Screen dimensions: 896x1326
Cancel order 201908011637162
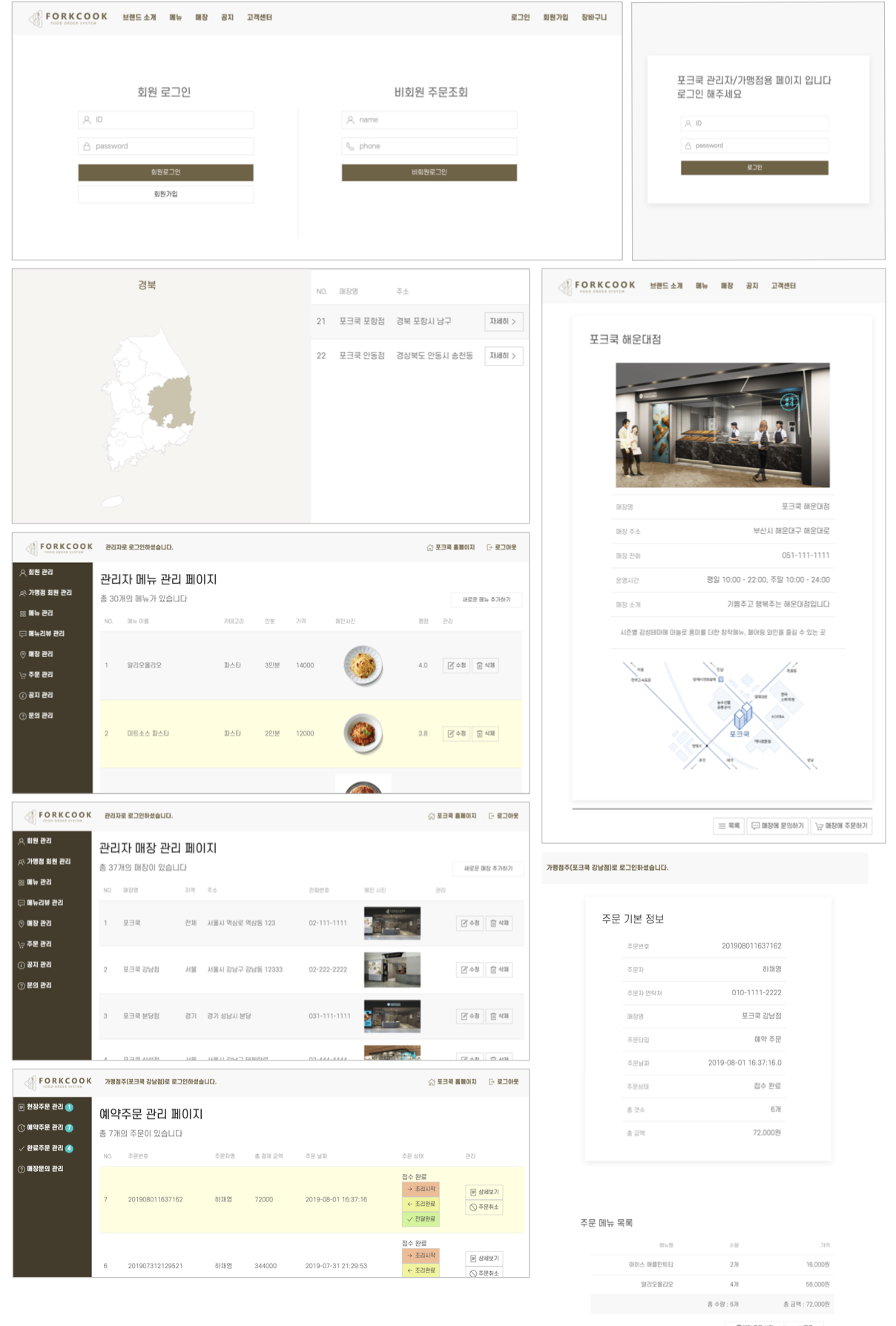[x=484, y=1207]
